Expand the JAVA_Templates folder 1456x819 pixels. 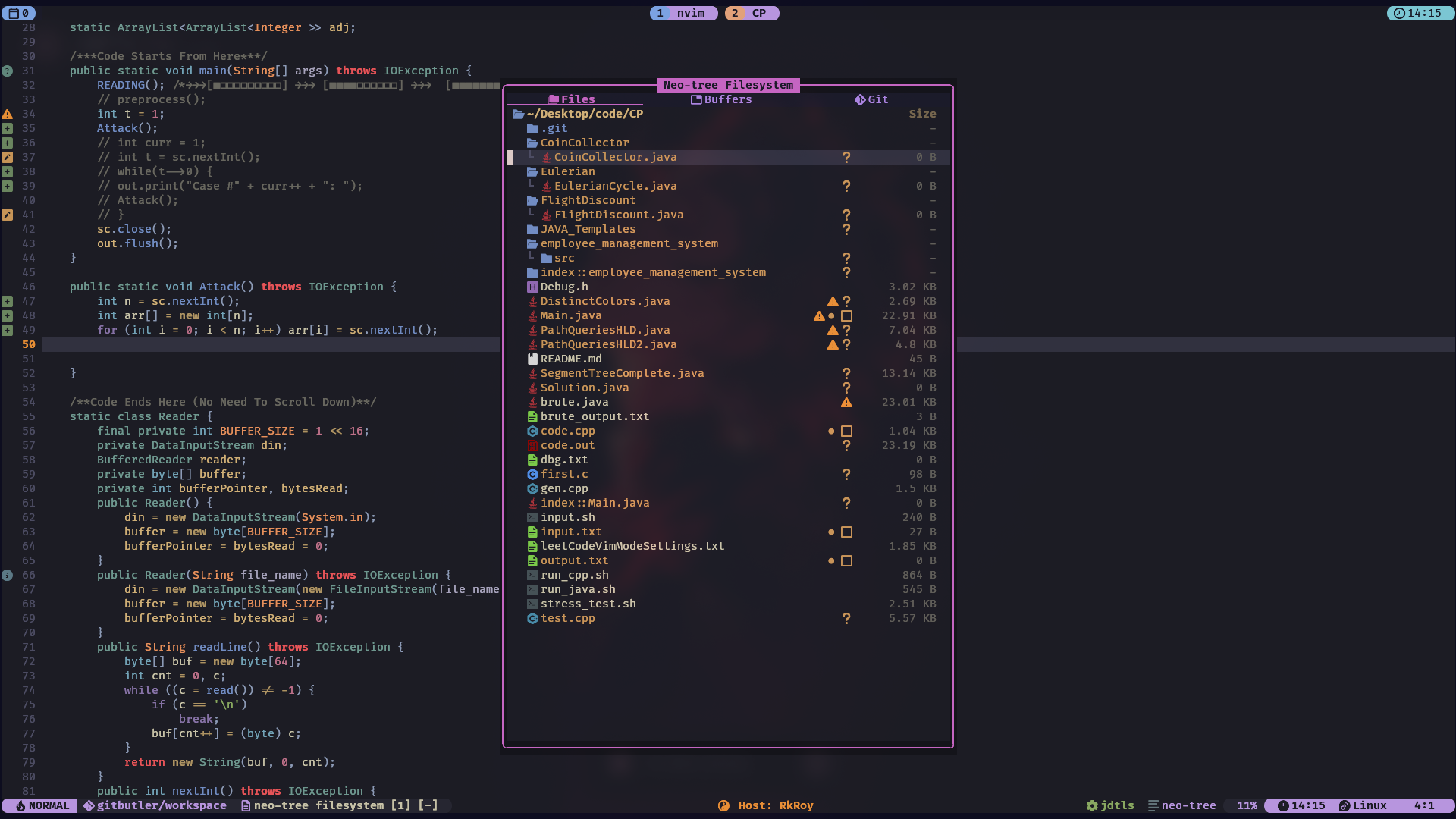coord(588,229)
